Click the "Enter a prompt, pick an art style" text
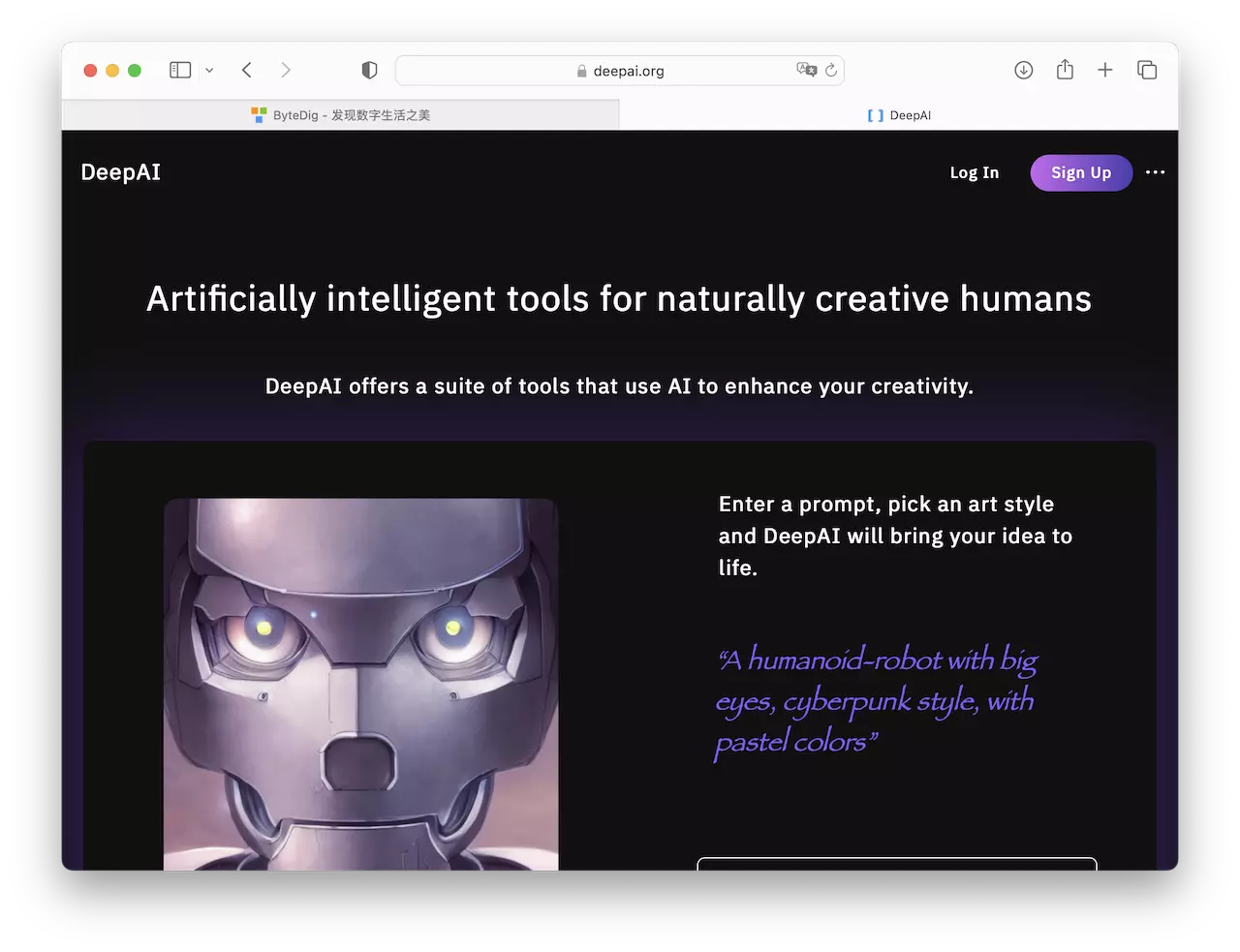The width and height of the screenshot is (1240, 952). pyautogui.click(x=895, y=536)
